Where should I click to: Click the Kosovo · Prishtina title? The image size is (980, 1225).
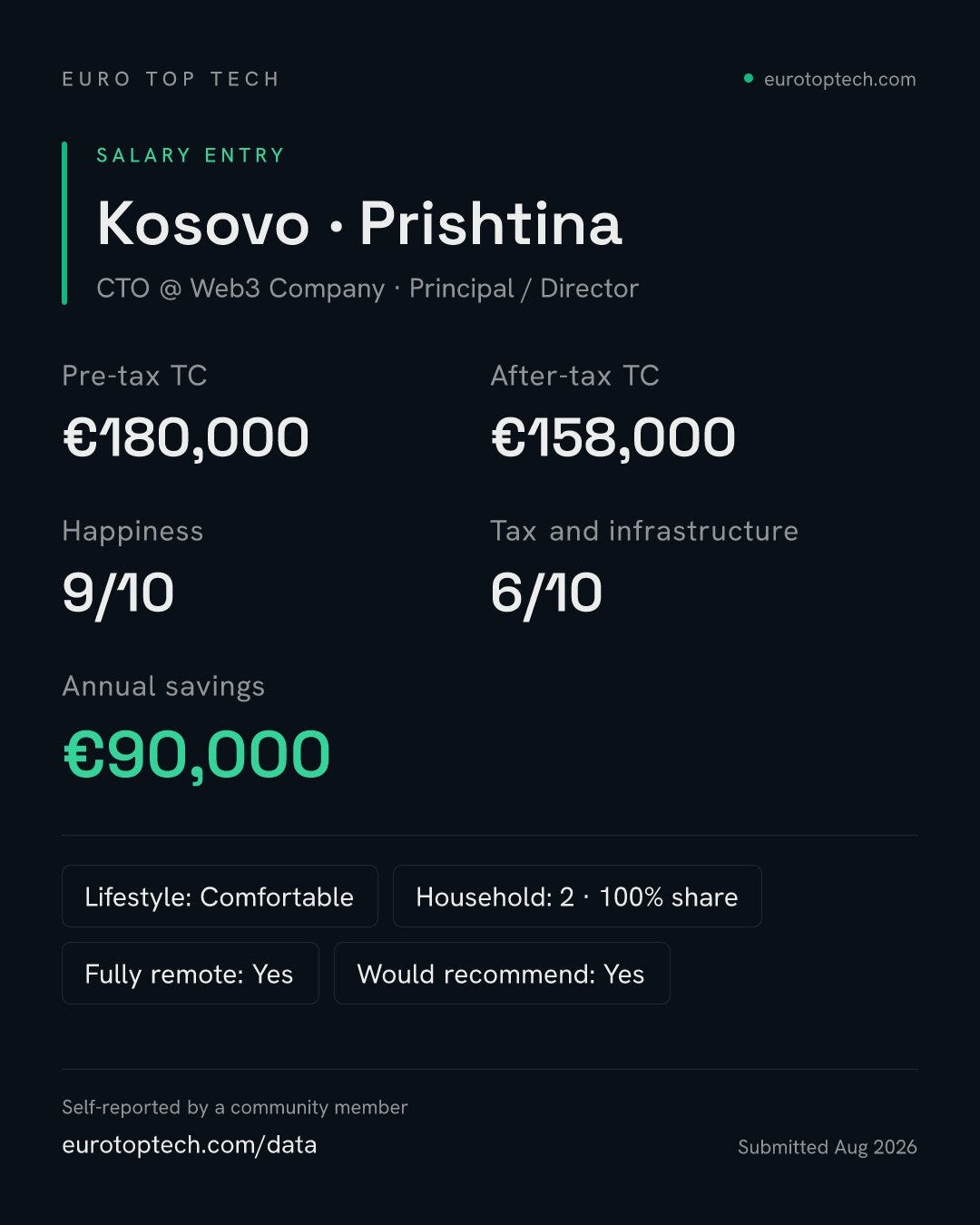[x=359, y=223]
